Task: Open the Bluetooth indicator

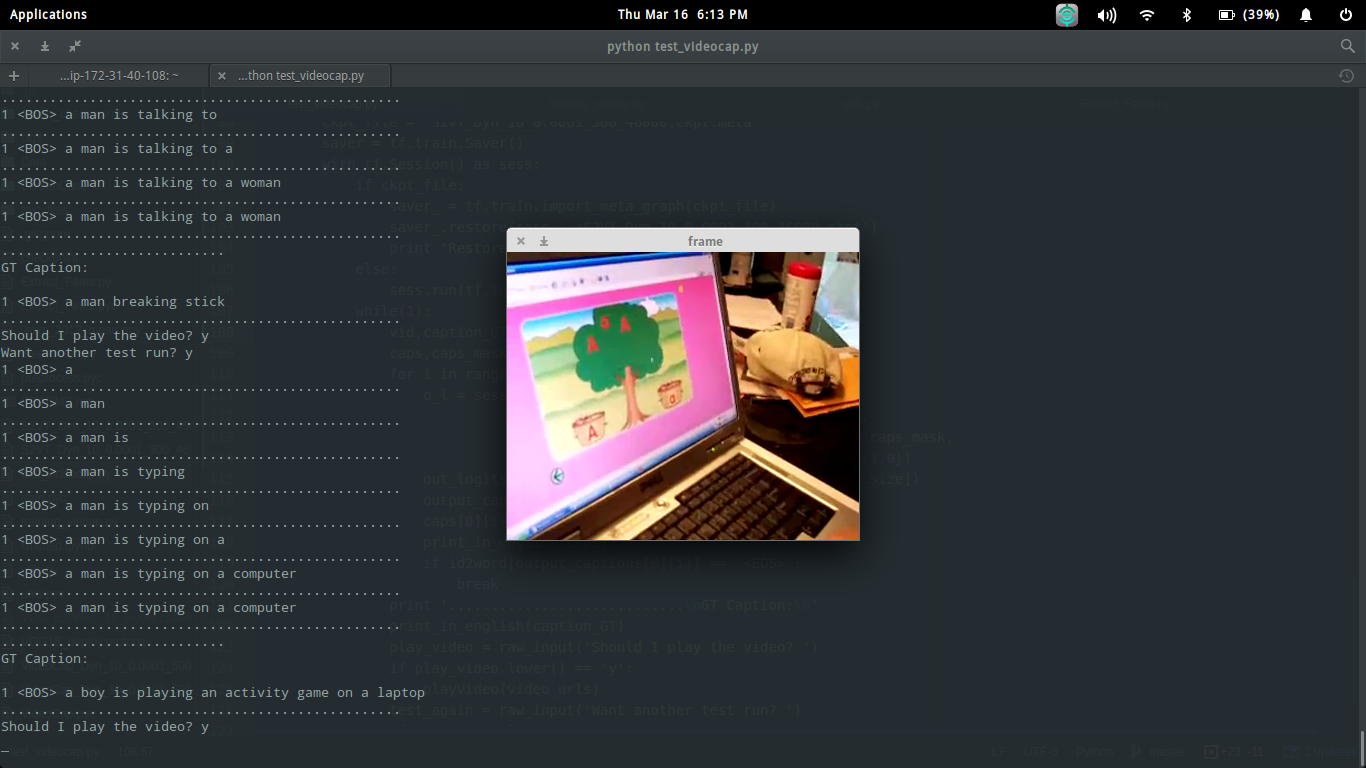Action: click(1187, 15)
